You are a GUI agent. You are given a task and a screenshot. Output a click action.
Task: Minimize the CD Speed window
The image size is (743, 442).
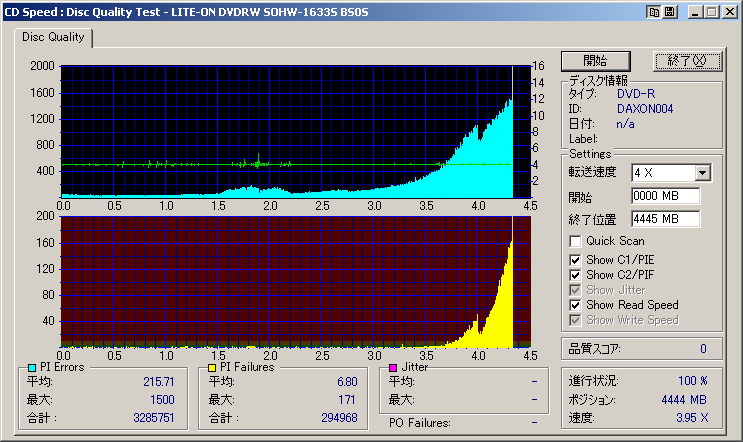click(x=695, y=12)
